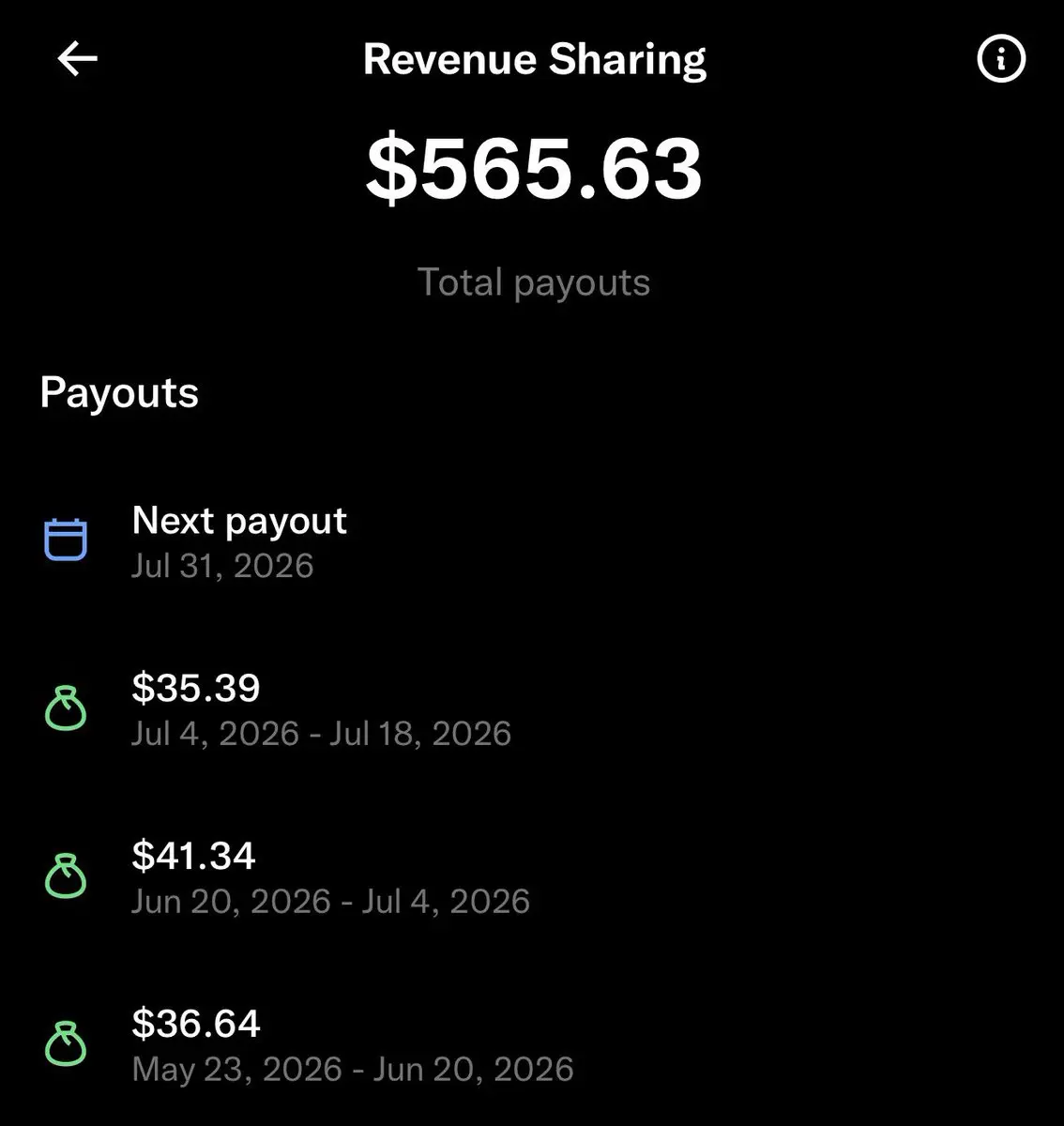This screenshot has width=1064, height=1126.
Task: Tap the Payouts section heading
Action: point(119,393)
